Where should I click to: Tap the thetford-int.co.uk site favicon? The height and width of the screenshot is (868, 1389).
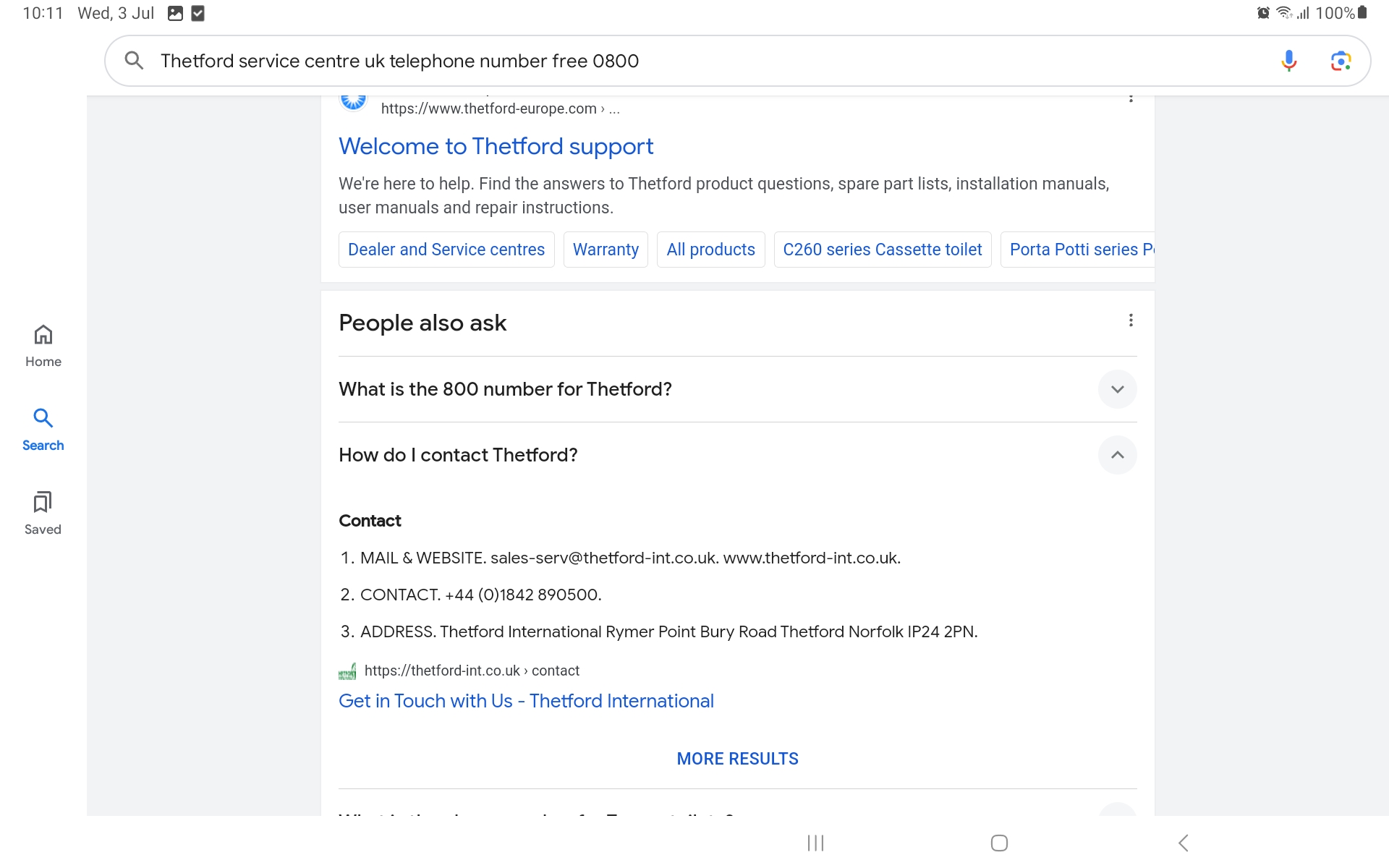point(347,671)
